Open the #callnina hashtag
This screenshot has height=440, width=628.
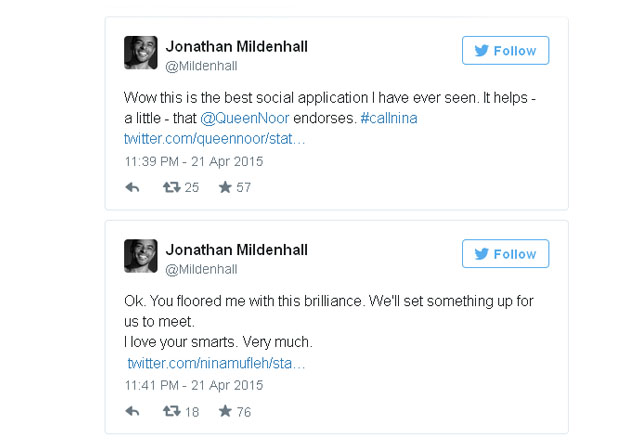click(389, 118)
